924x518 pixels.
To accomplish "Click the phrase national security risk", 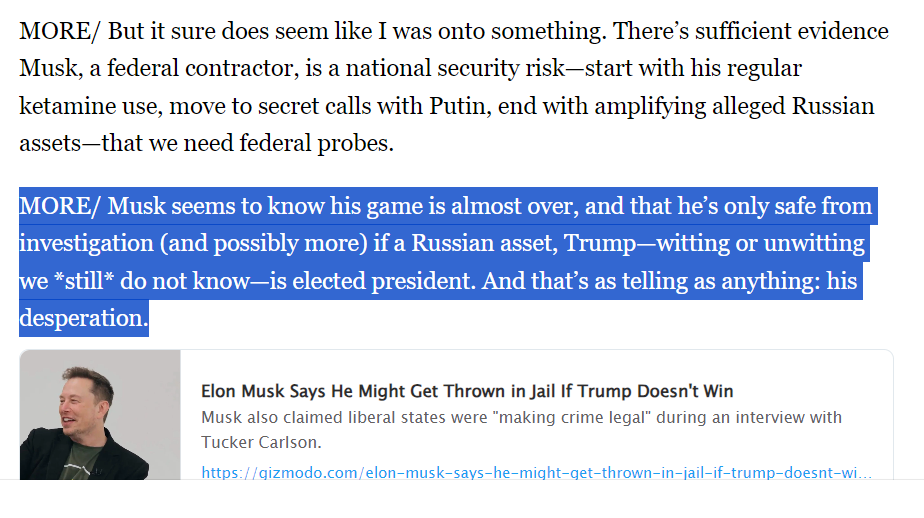I will [456, 68].
